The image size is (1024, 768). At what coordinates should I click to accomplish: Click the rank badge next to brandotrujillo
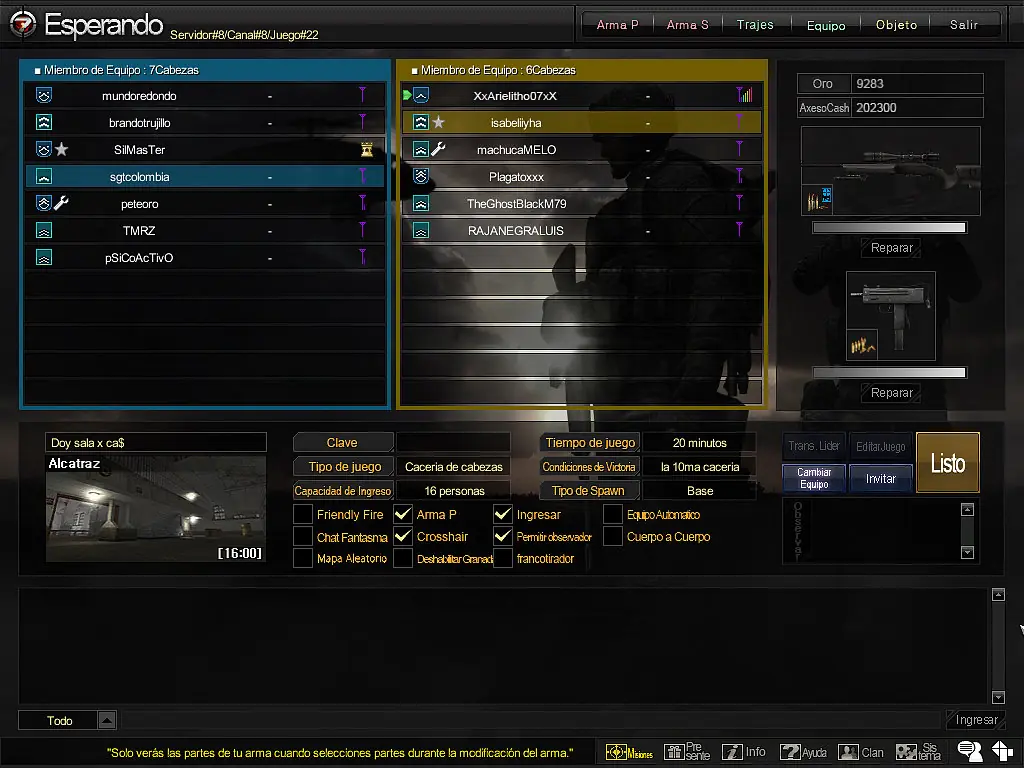[44, 122]
